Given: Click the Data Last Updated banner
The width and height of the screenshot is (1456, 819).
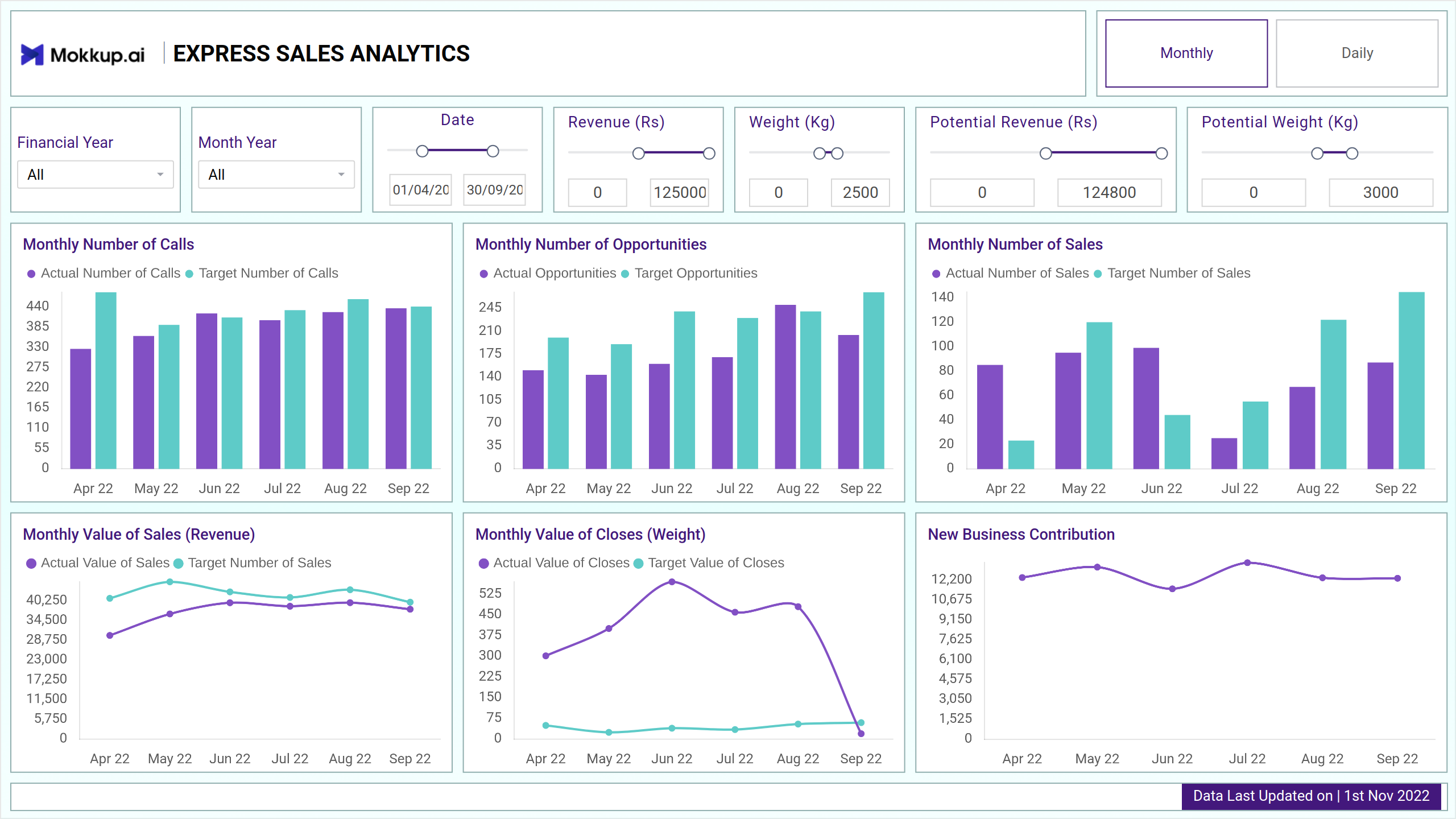Looking at the screenshot, I should coord(1312,796).
